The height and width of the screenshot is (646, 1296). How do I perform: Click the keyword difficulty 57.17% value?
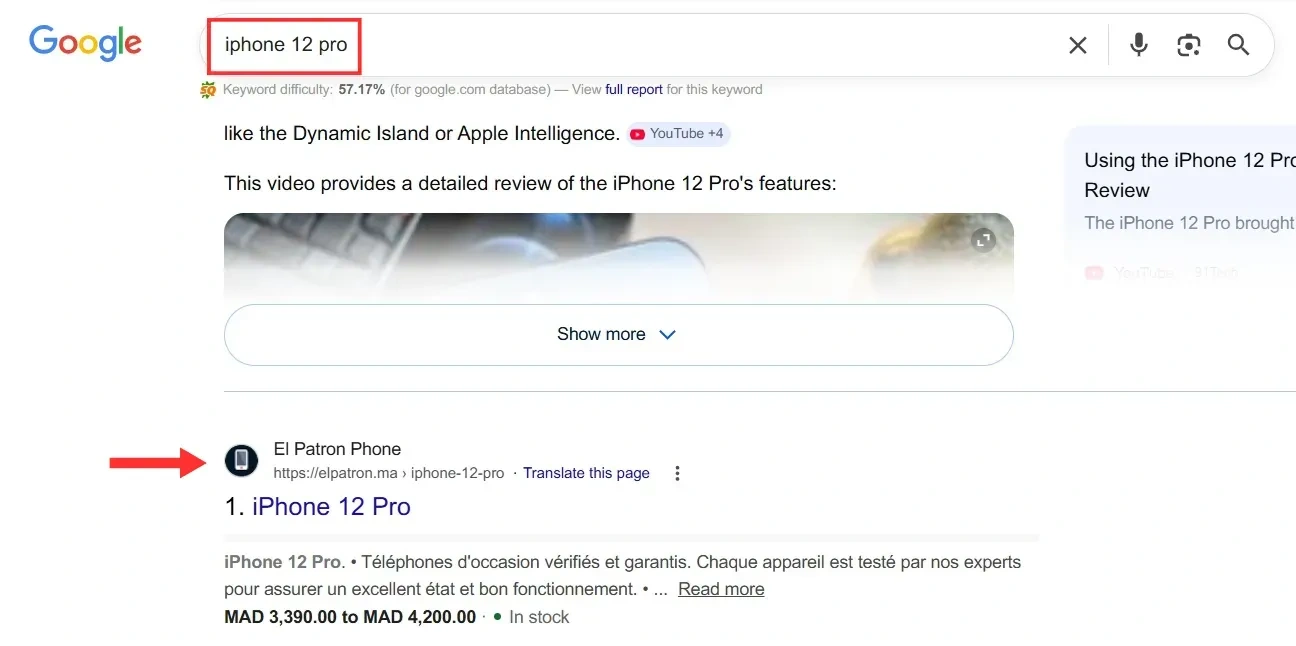(362, 90)
